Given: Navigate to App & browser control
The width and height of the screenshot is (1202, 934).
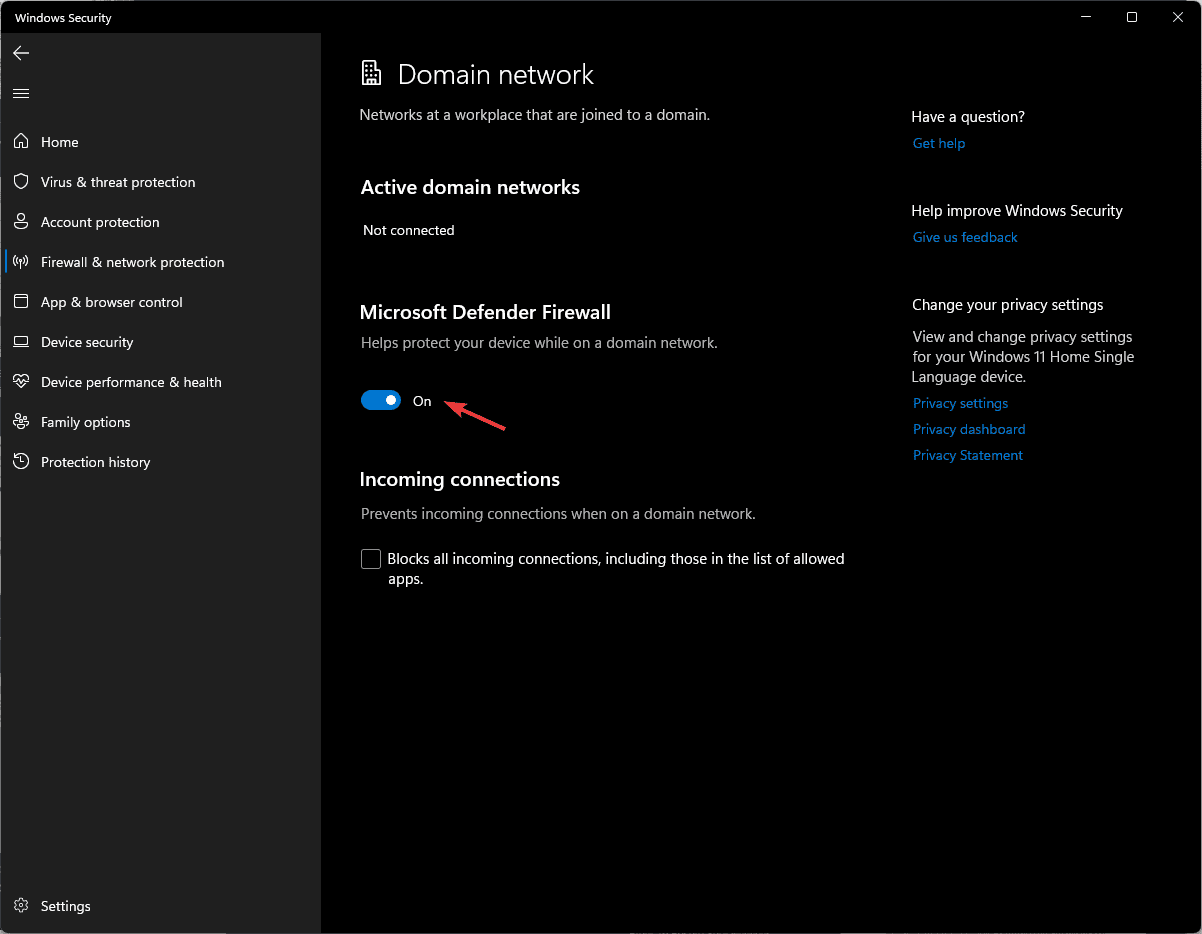Looking at the screenshot, I should pos(160,302).
